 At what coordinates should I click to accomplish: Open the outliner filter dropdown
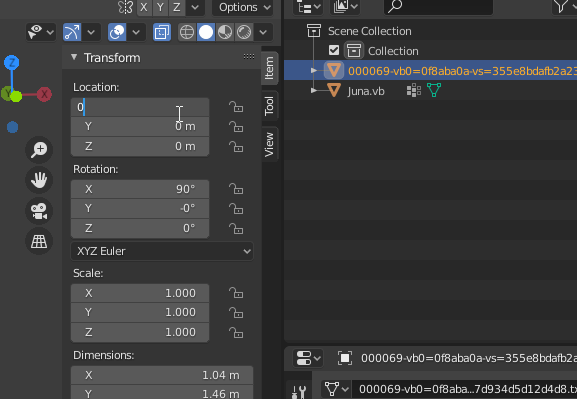click(x=564, y=7)
